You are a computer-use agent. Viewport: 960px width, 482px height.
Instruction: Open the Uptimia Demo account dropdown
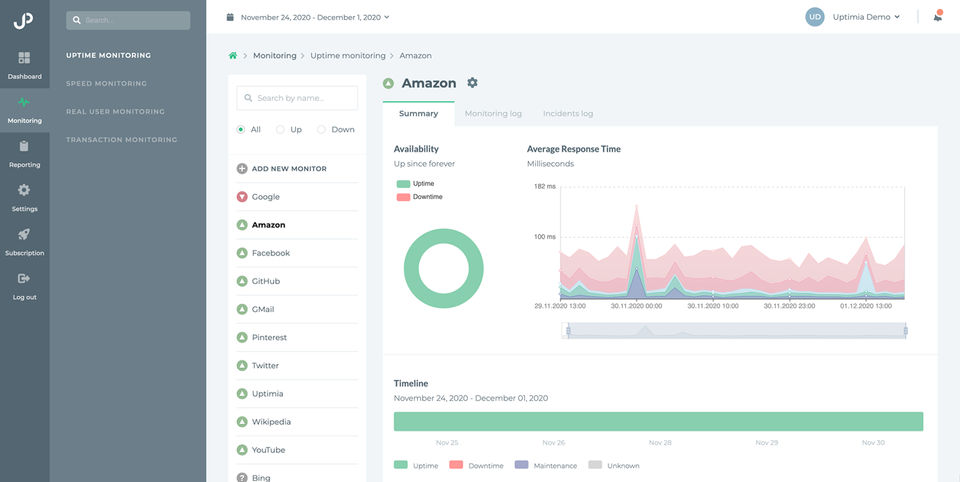(x=866, y=17)
